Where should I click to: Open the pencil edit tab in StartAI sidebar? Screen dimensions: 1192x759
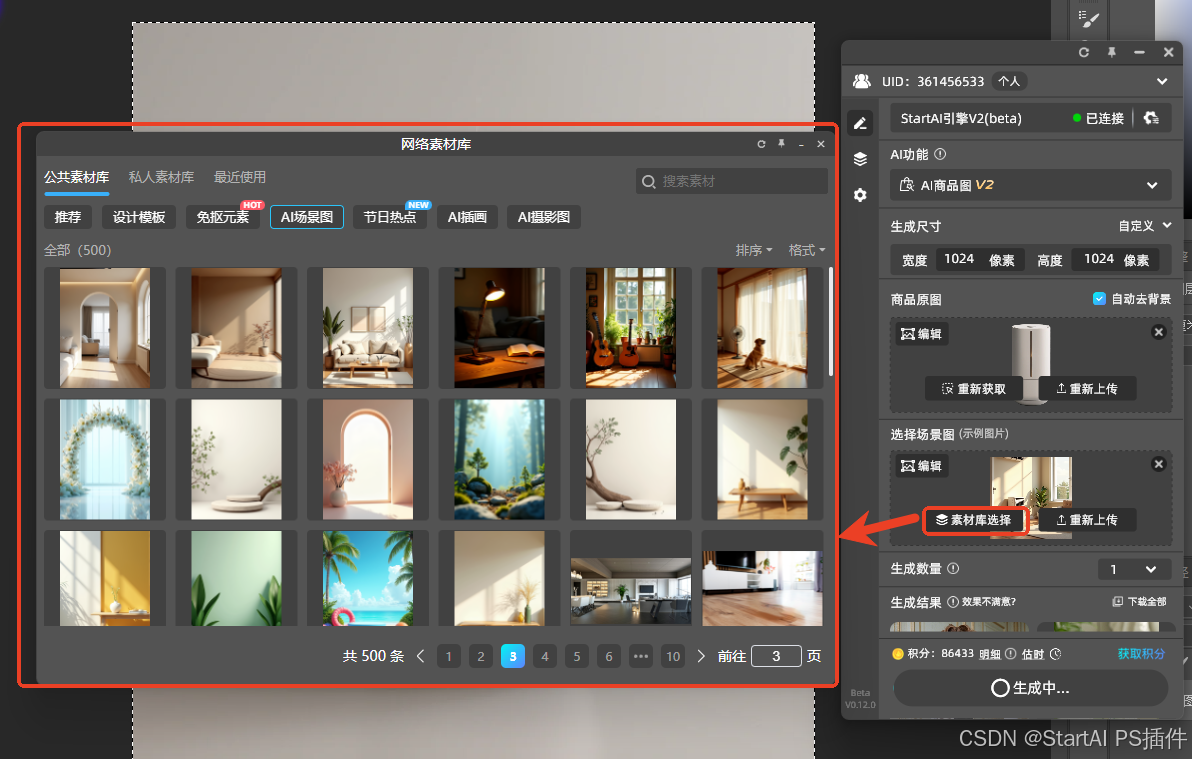860,123
